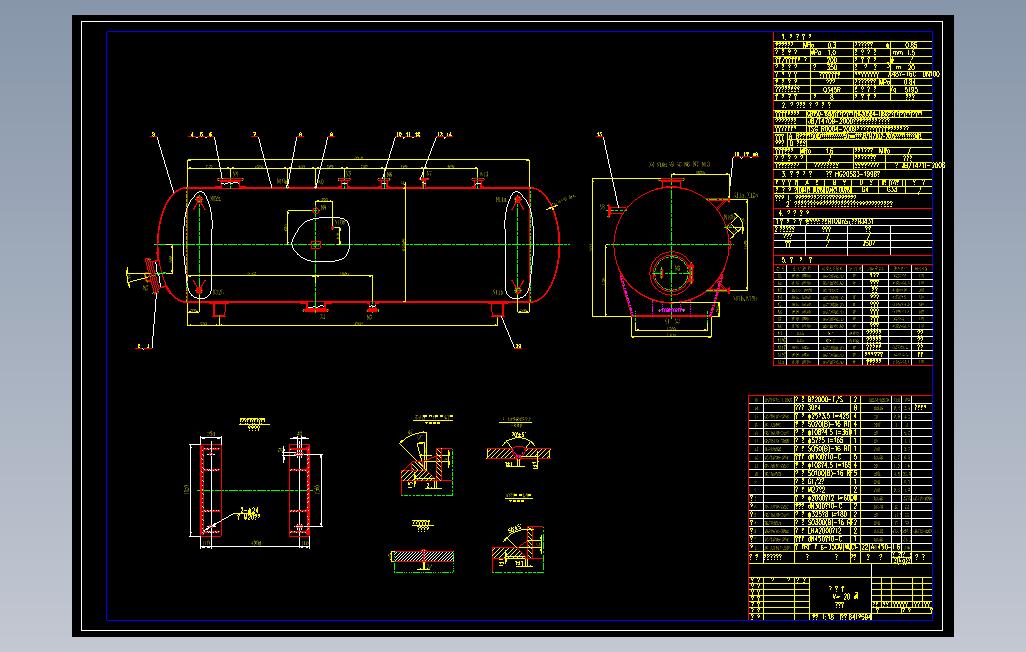Click the part callout number 3

tap(154, 135)
